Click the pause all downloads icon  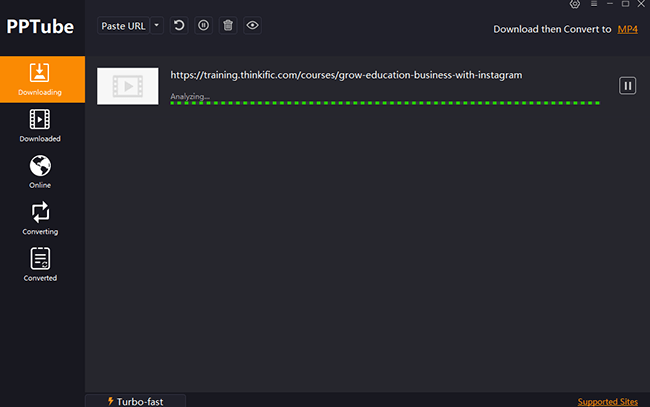tap(204, 26)
